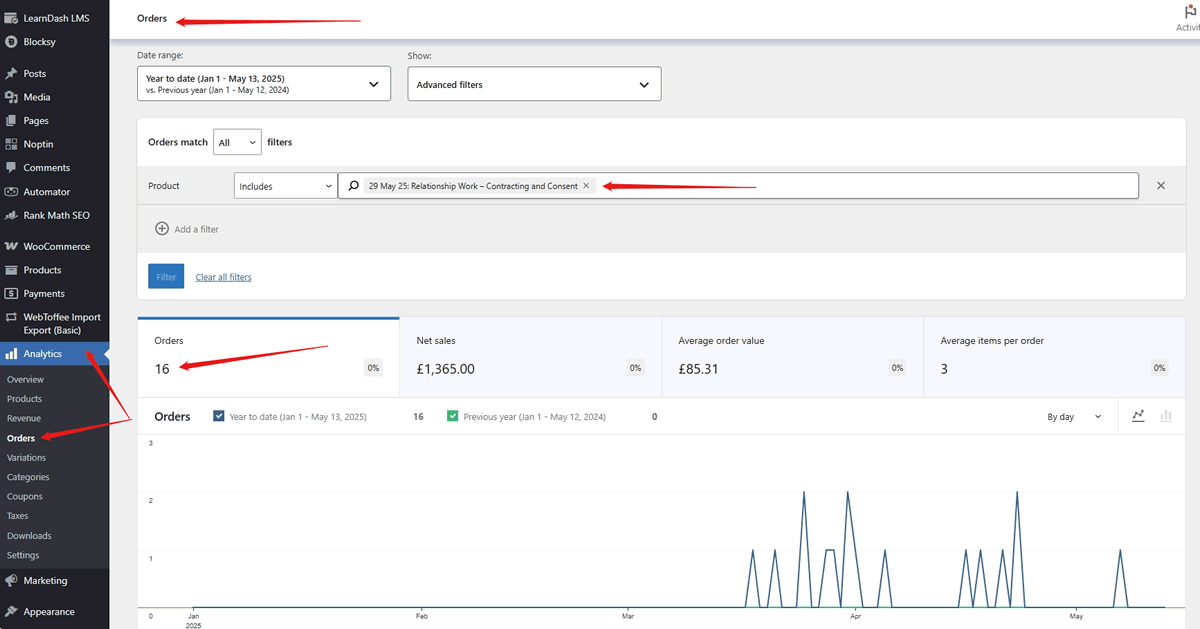Remove the Product filter row
The image size is (1200, 629).
(x=1161, y=186)
